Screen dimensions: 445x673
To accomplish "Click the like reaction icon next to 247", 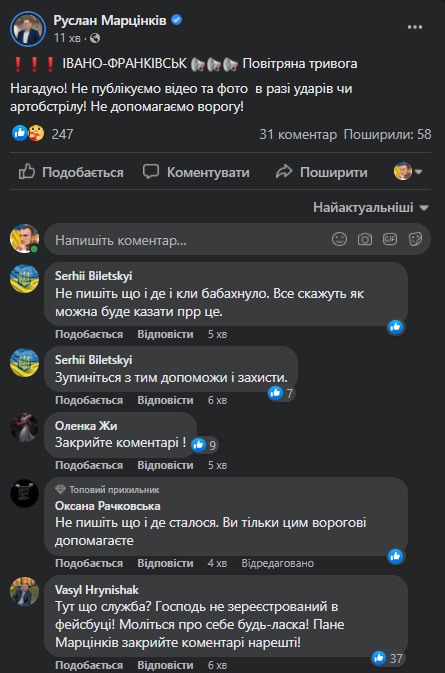I will 19,133.
